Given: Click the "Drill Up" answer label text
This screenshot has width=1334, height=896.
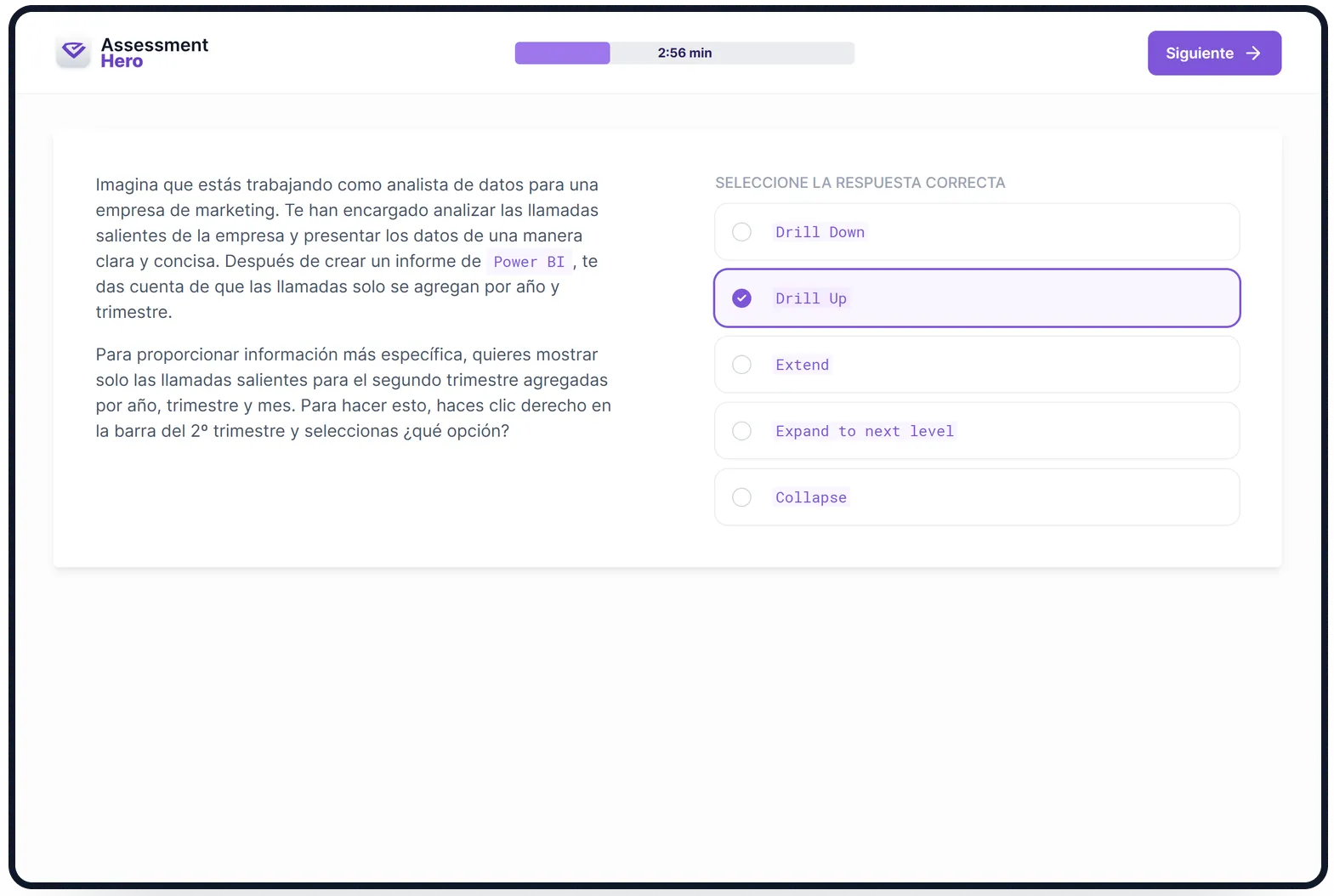Looking at the screenshot, I should click(x=810, y=298).
